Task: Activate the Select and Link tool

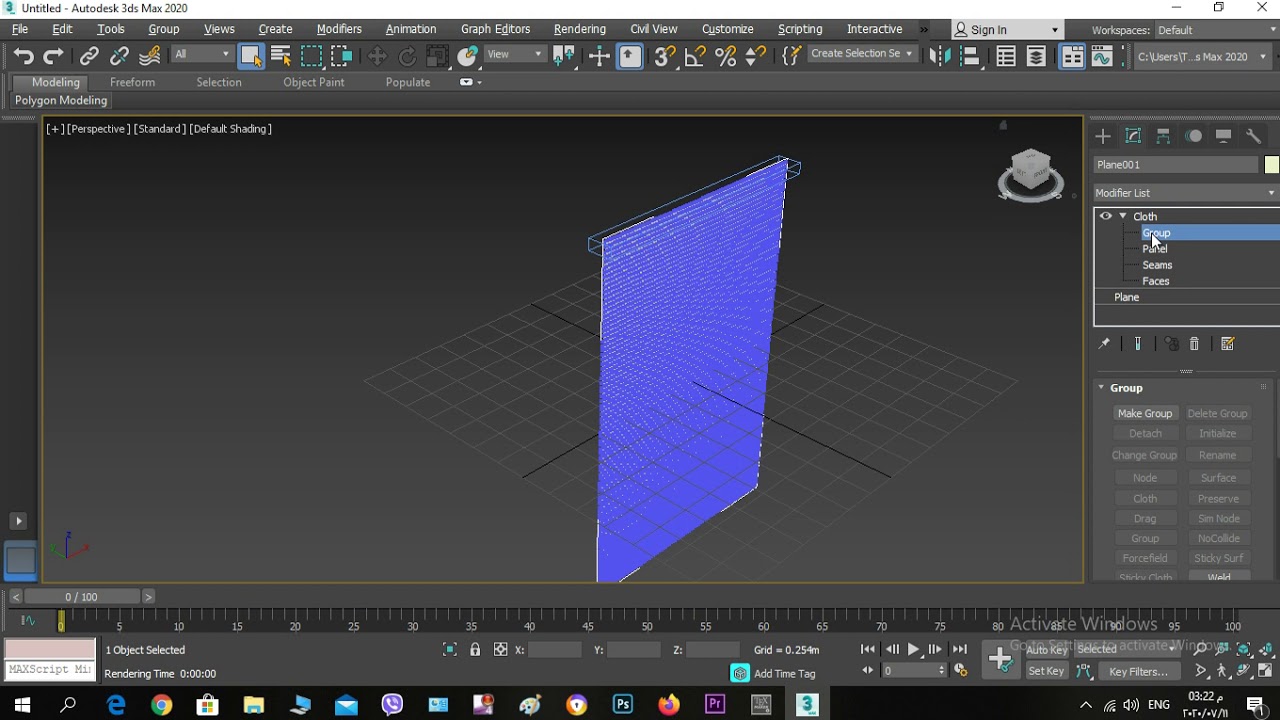Action: pyautogui.click(x=89, y=57)
